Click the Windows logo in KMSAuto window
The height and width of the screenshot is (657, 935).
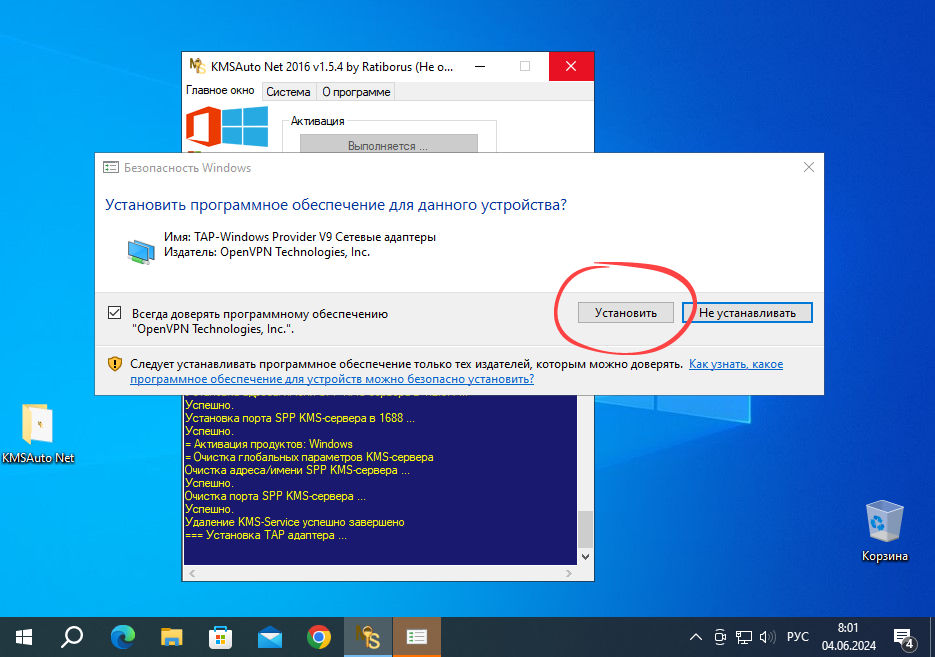point(246,126)
